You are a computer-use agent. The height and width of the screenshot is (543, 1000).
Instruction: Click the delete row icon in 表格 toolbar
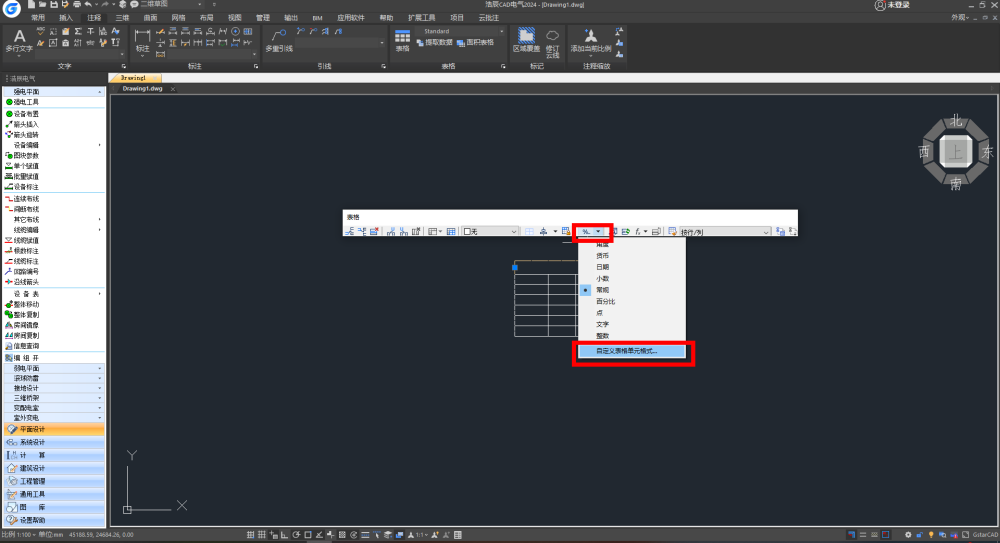tap(374, 232)
